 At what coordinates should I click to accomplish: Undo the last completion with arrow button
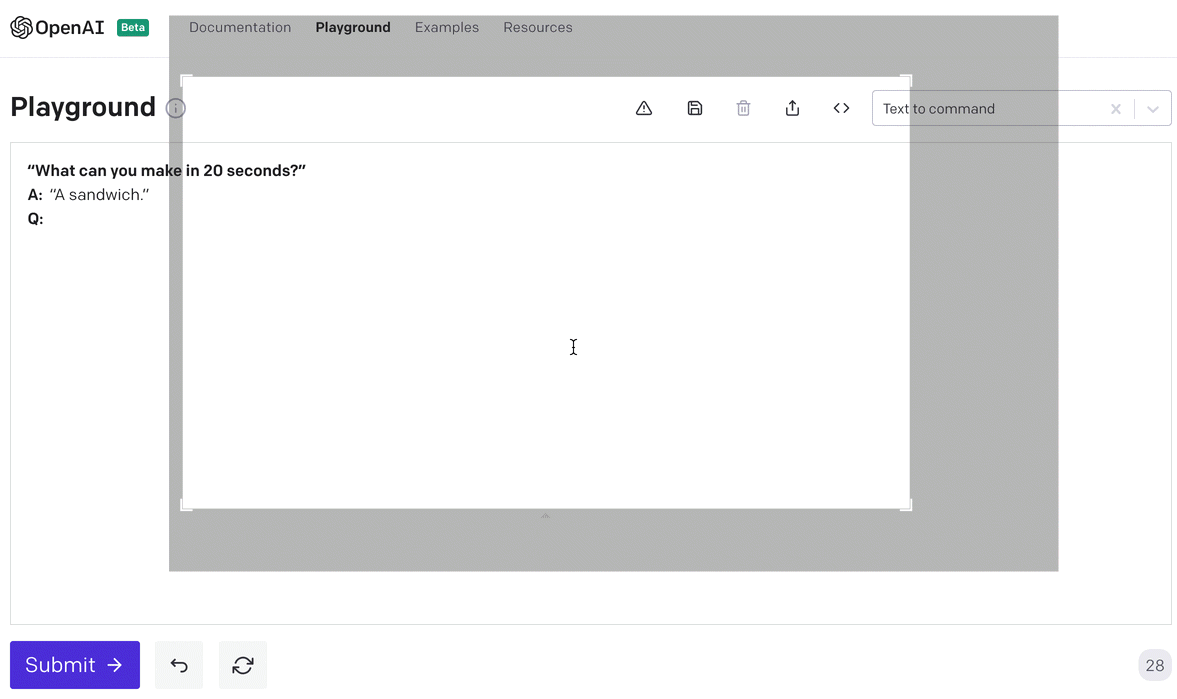click(x=179, y=665)
